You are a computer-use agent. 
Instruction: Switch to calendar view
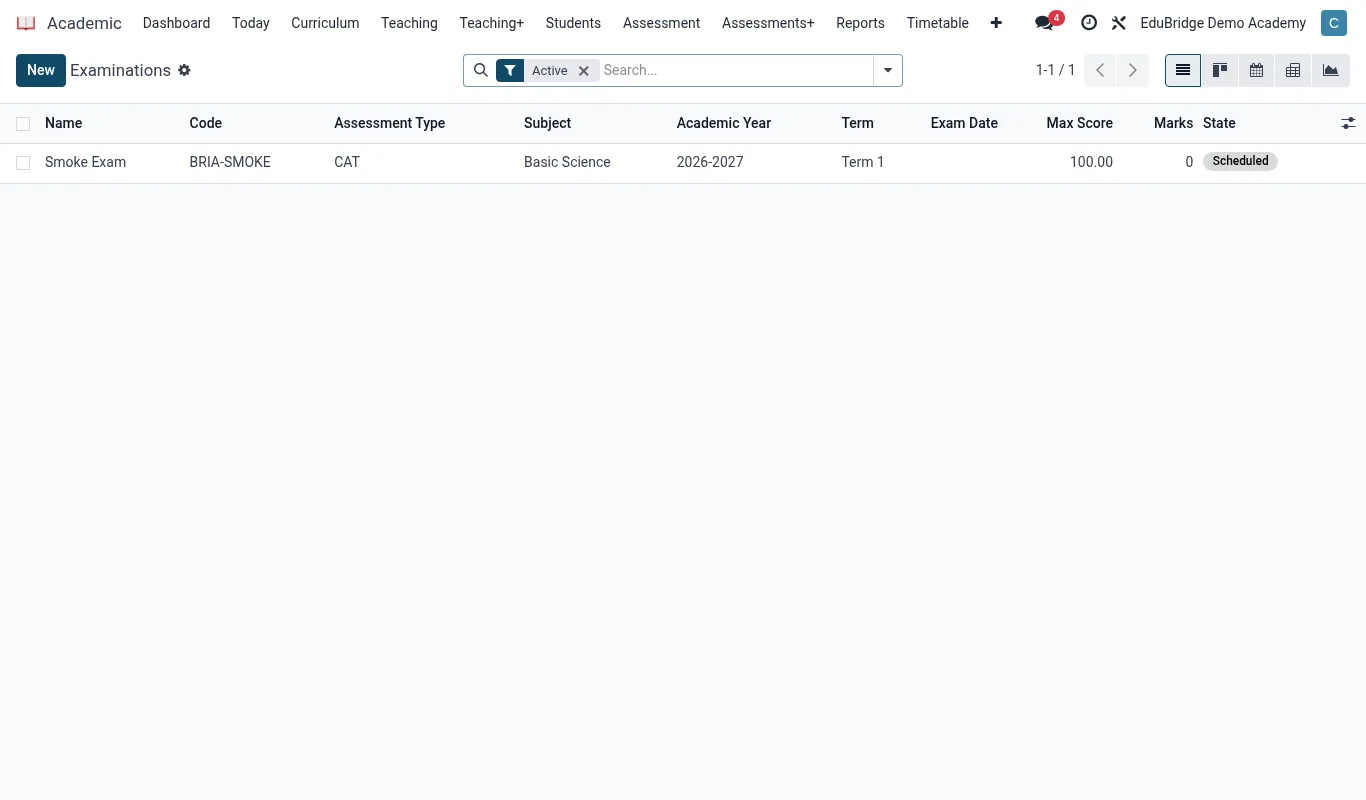[1256, 70]
